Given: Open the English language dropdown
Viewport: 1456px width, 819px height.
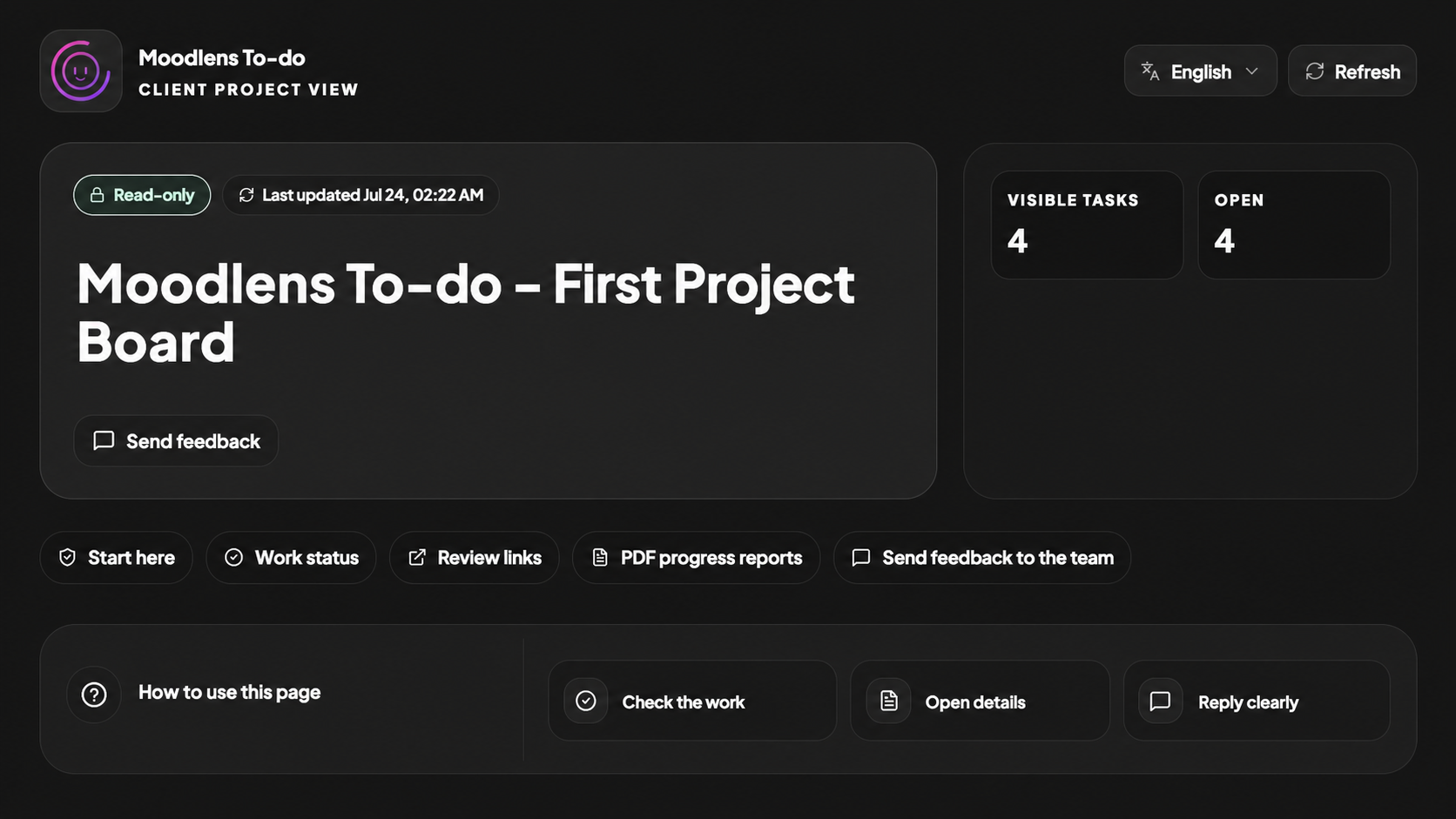Looking at the screenshot, I should point(1200,71).
